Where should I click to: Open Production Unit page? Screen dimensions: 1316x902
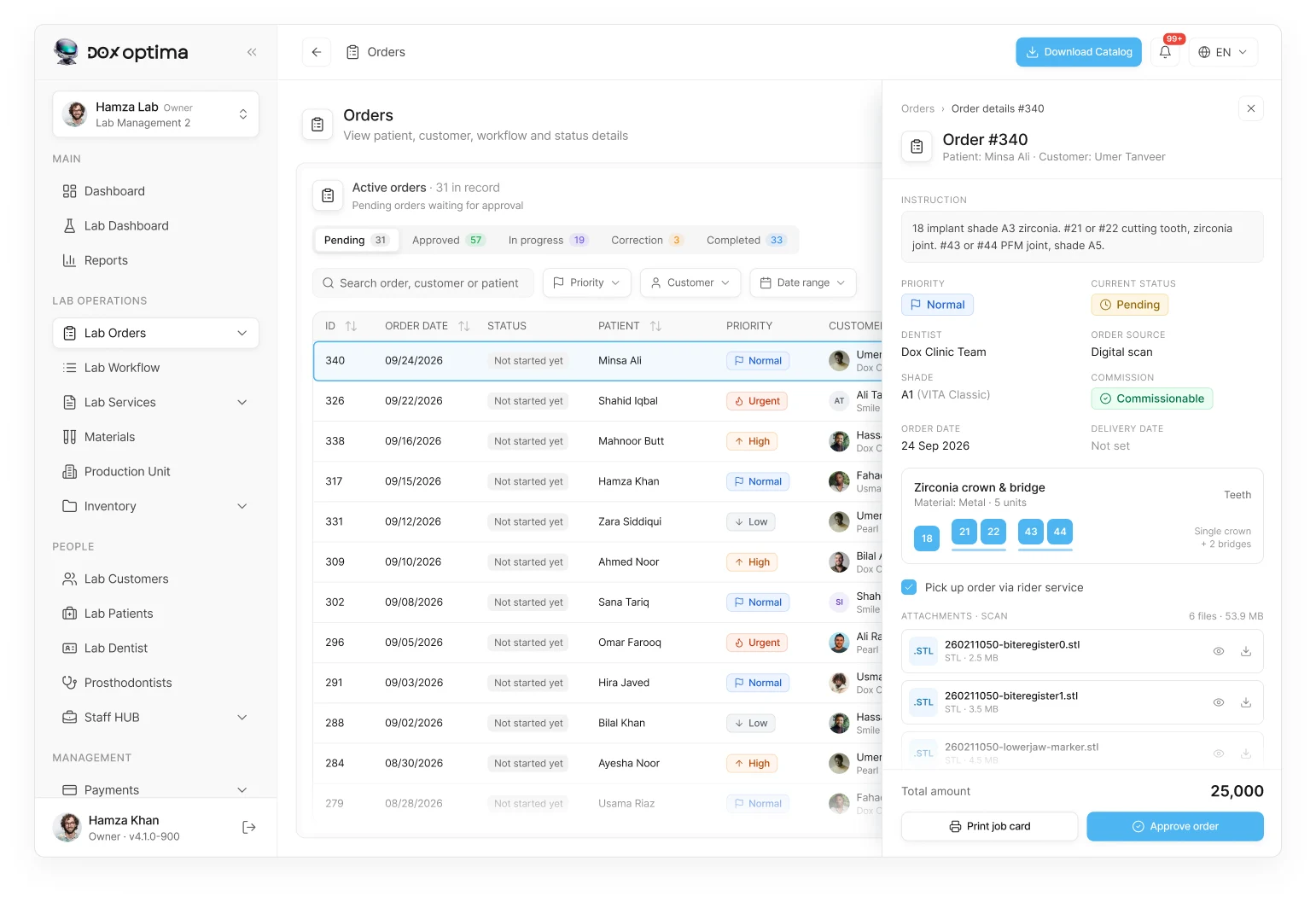tap(155, 472)
